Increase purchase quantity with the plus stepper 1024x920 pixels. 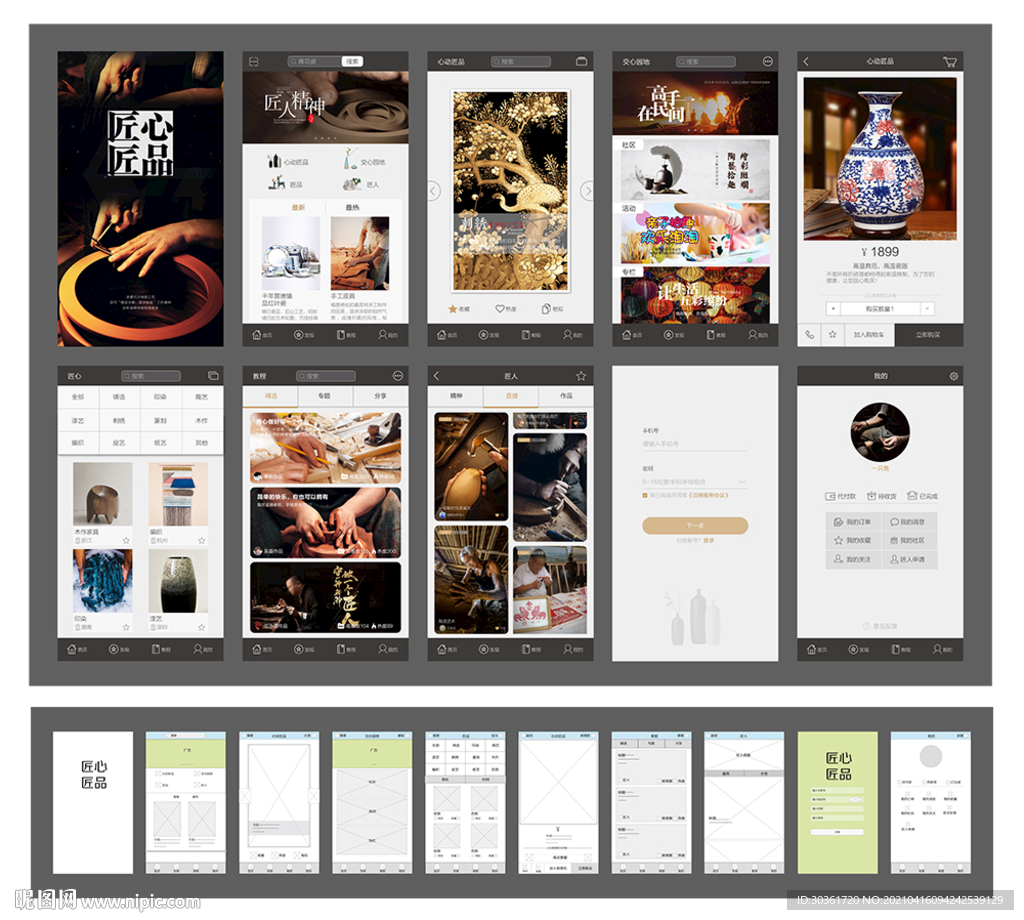pos(833,309)
